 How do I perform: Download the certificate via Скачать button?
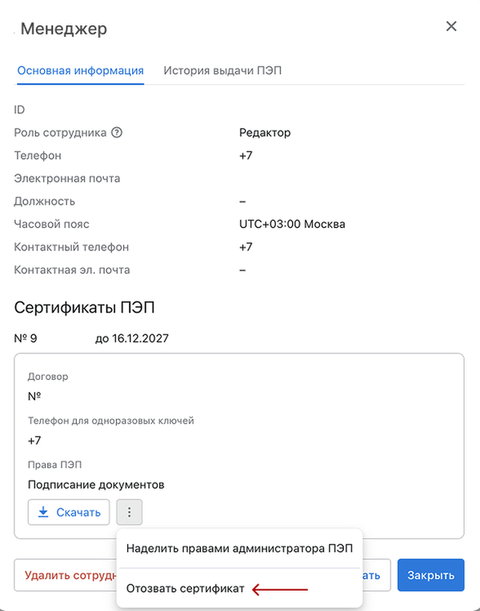69,512
